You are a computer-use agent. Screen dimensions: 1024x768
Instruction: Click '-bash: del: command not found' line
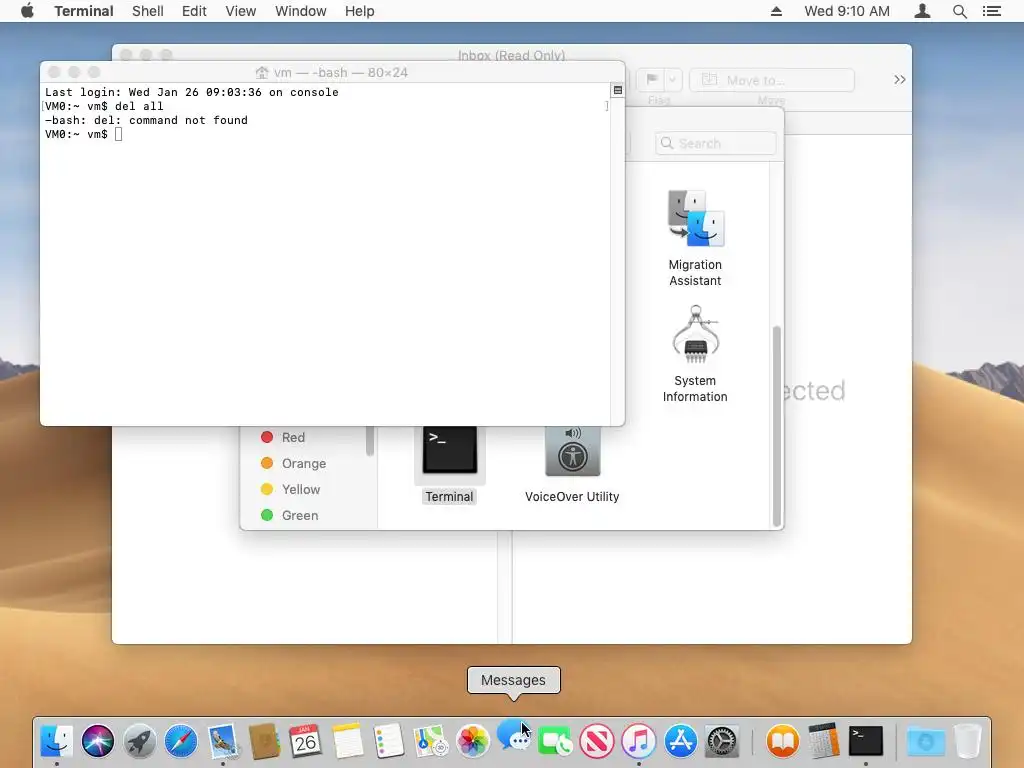pyautogui.click(x=146, y=121)
